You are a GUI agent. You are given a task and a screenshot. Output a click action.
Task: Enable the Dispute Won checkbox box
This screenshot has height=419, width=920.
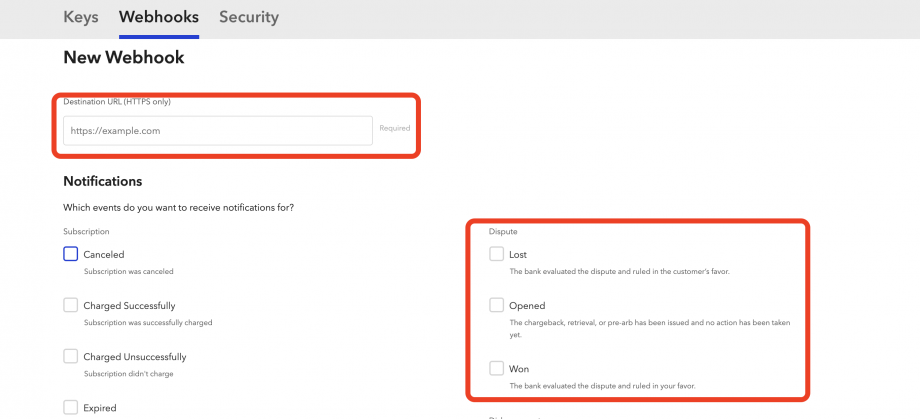tap(497, 368)
